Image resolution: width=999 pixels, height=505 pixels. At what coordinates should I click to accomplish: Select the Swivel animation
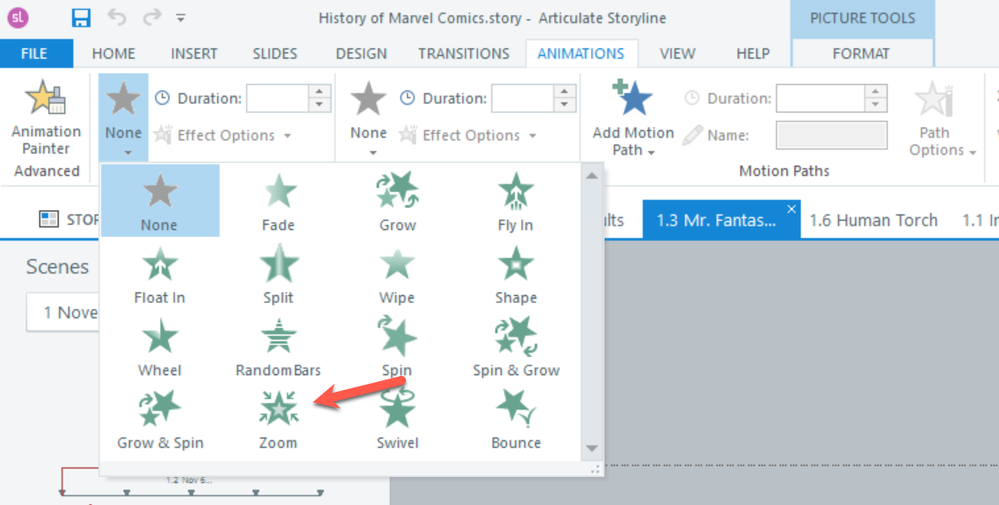tap(397, 418)
